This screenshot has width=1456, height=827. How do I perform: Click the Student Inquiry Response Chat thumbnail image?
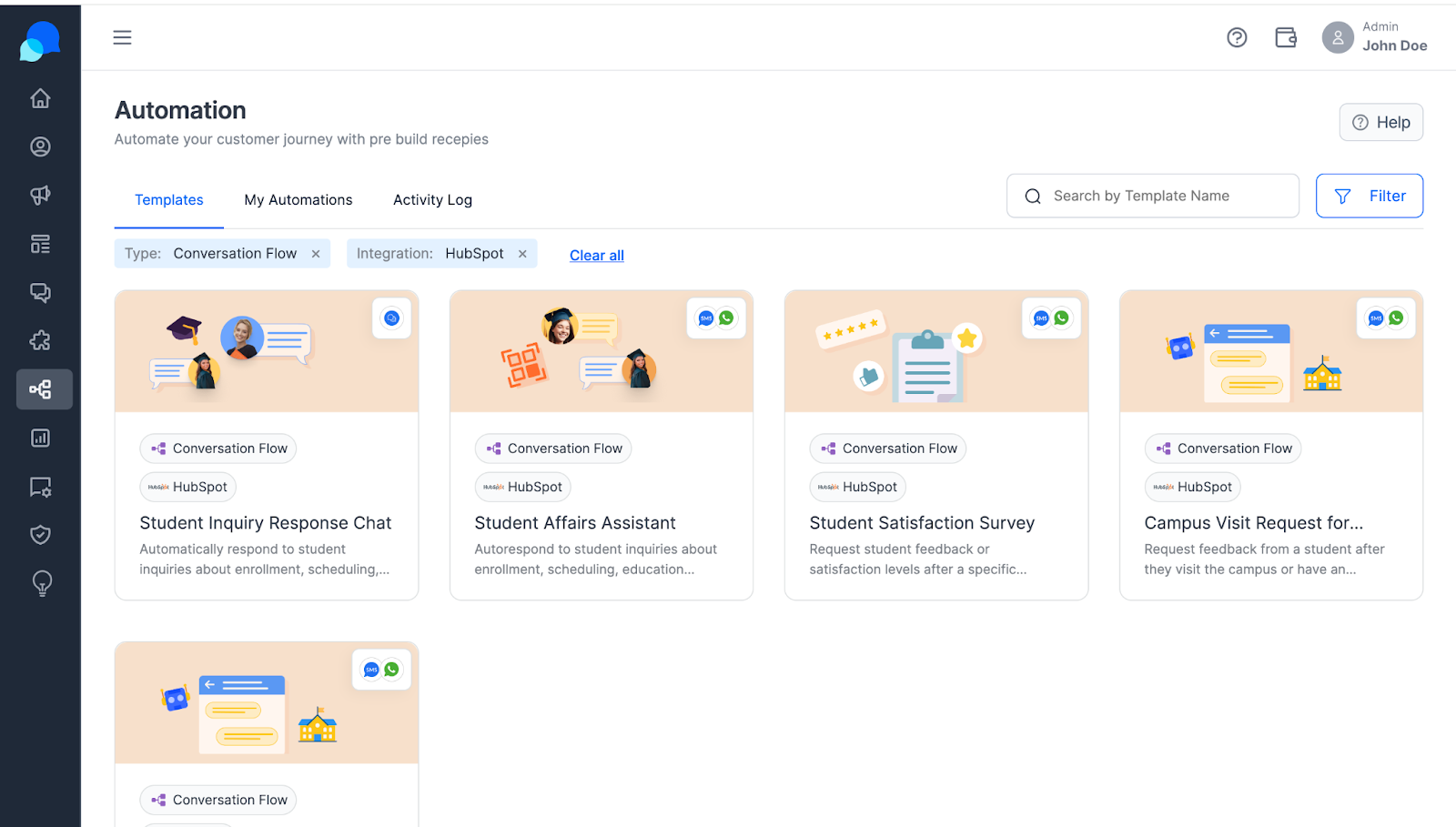click(x=267, y=351)
